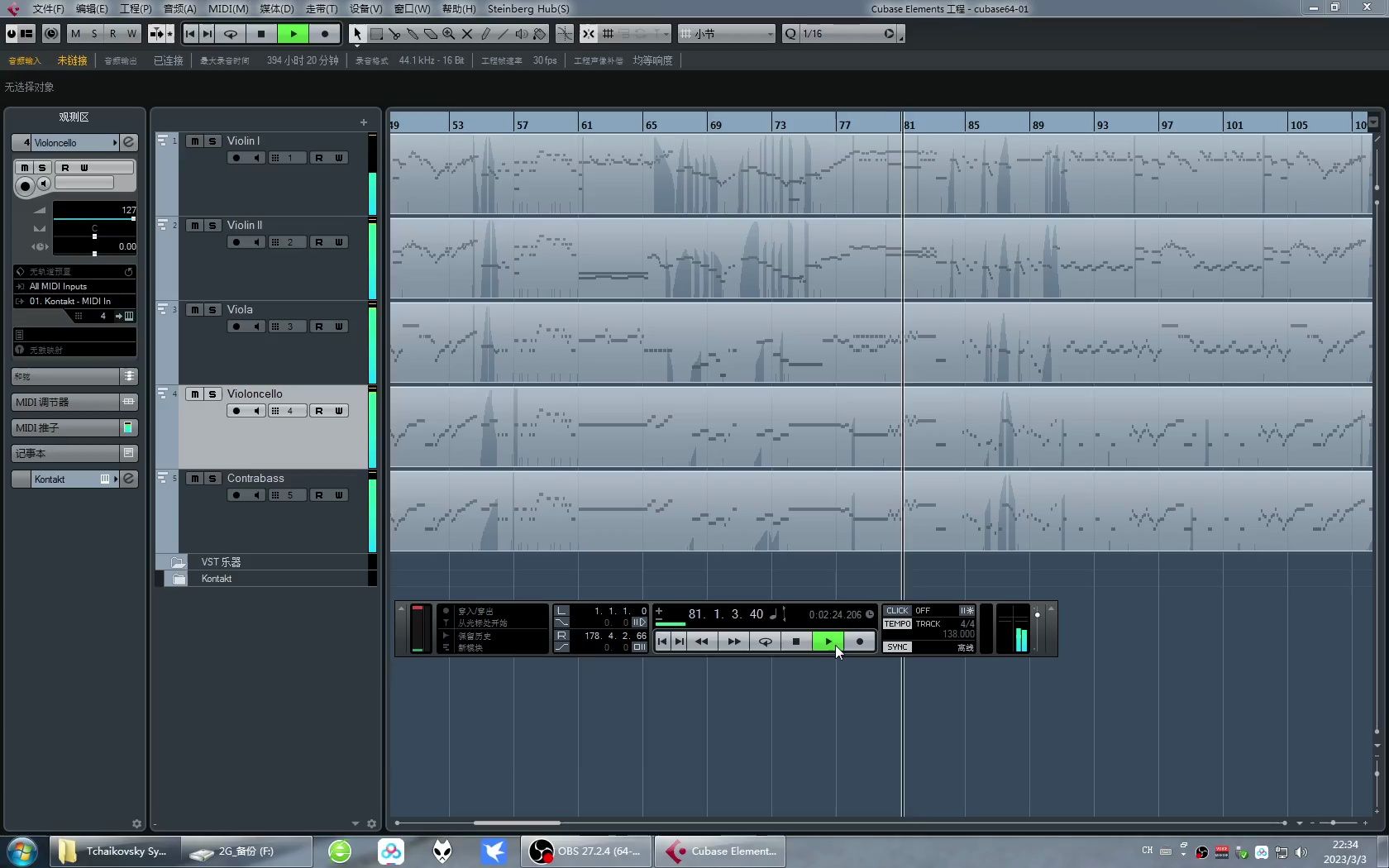Open the 和弦 inspector section

click(74, 376)
